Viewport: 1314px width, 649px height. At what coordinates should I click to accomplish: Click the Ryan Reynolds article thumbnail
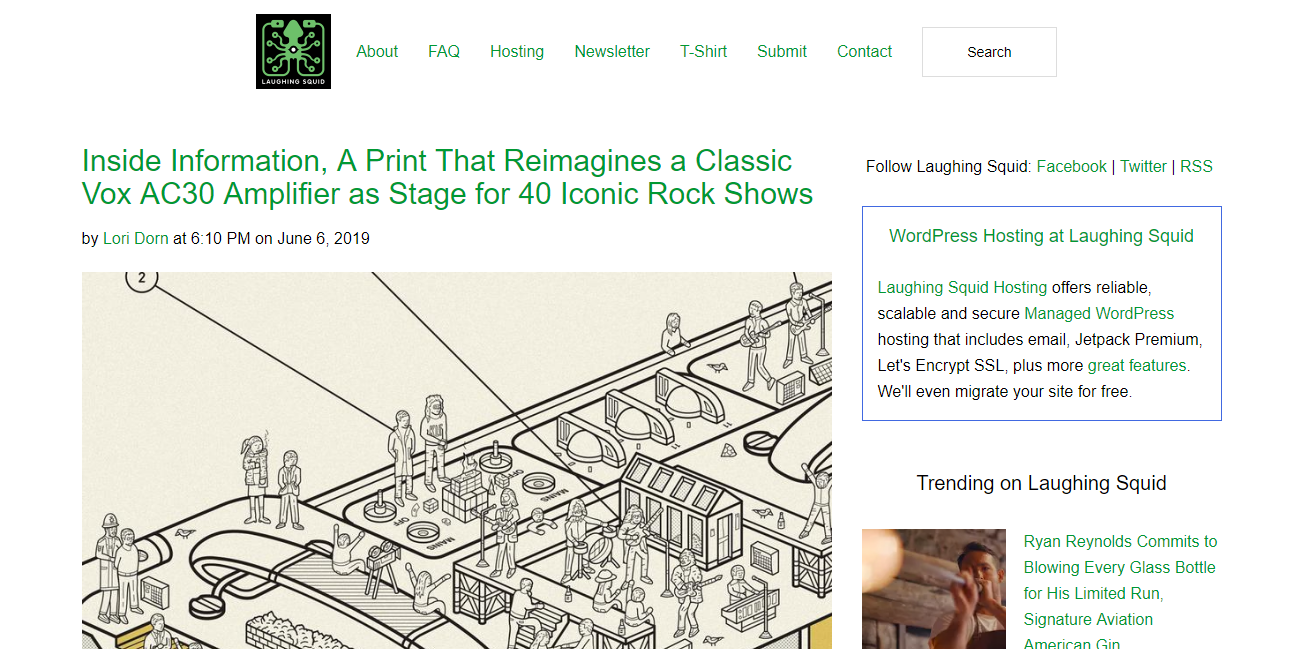click(933, 589)
